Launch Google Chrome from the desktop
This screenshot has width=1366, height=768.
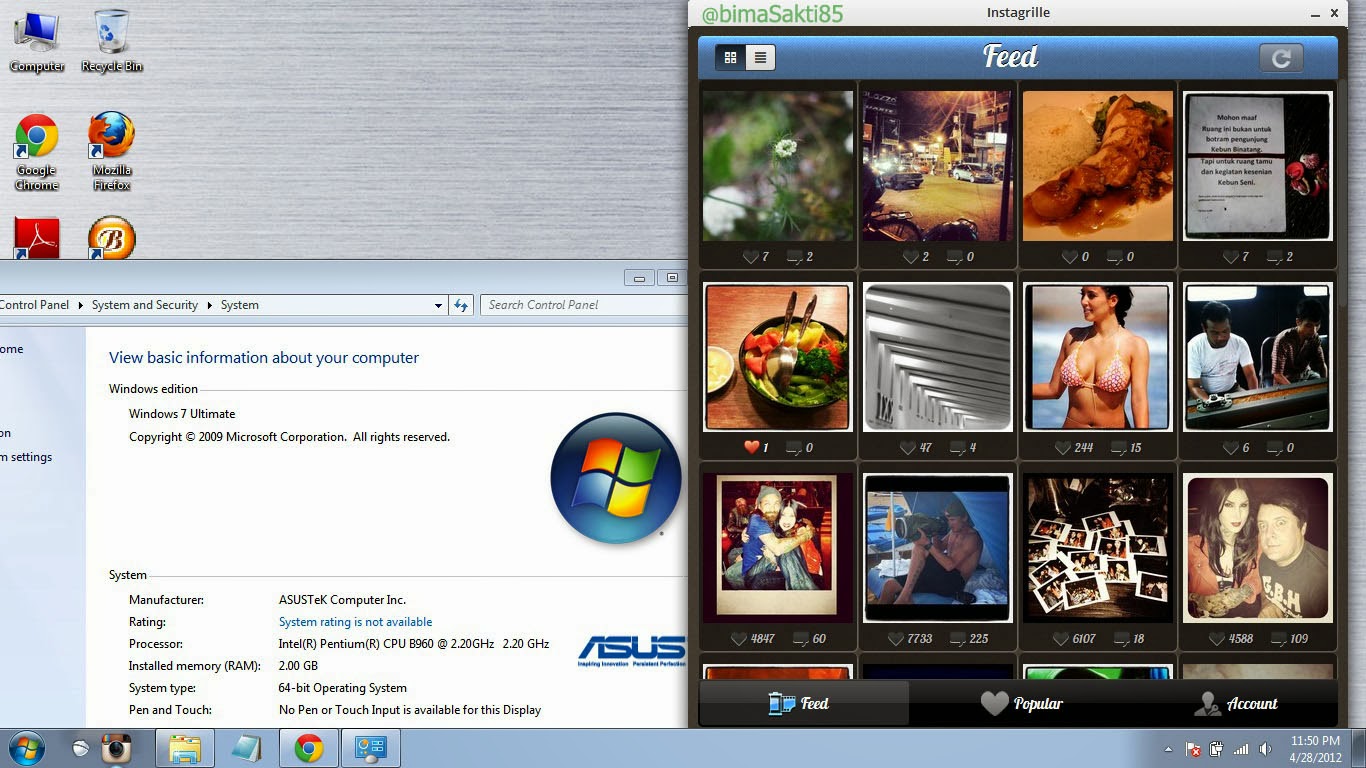pyautogui.click(x=37, y=152)
